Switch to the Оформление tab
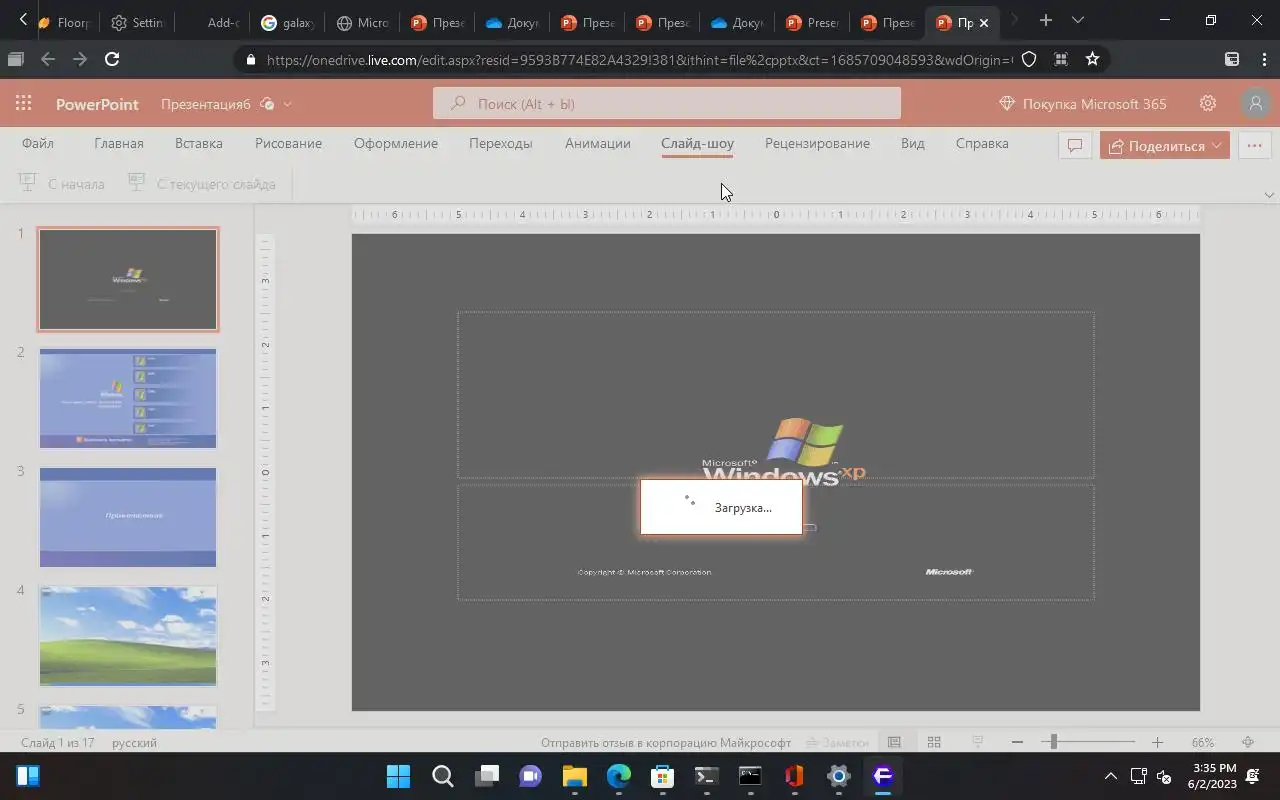 pyautogui.click(x=396, y=143)
